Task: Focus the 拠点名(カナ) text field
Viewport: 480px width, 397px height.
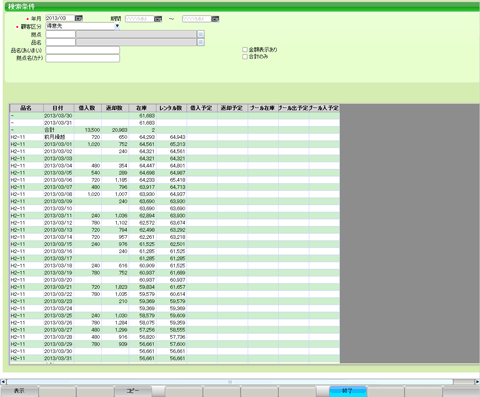Action: (83, 58)
